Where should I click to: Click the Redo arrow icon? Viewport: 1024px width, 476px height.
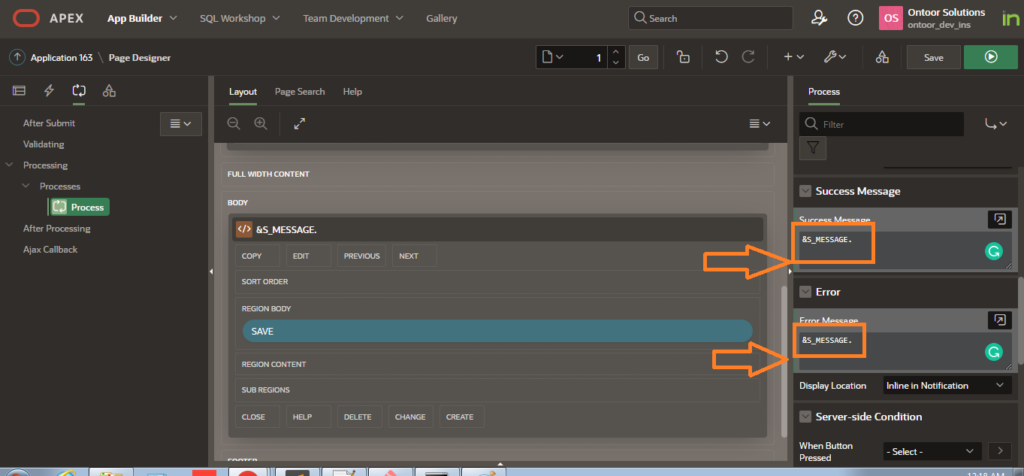747,57
